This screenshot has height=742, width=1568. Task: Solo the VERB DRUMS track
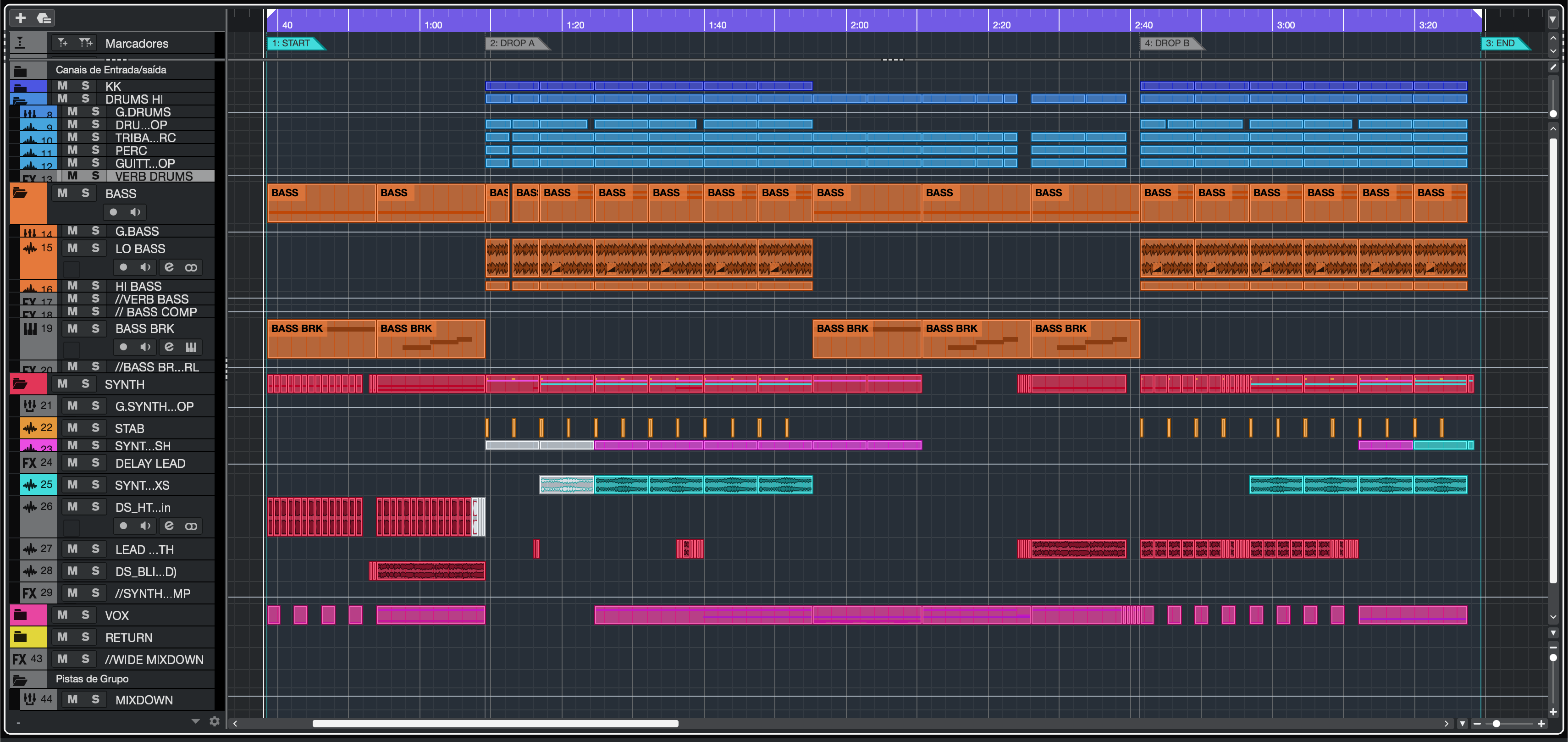pos(95,175)
